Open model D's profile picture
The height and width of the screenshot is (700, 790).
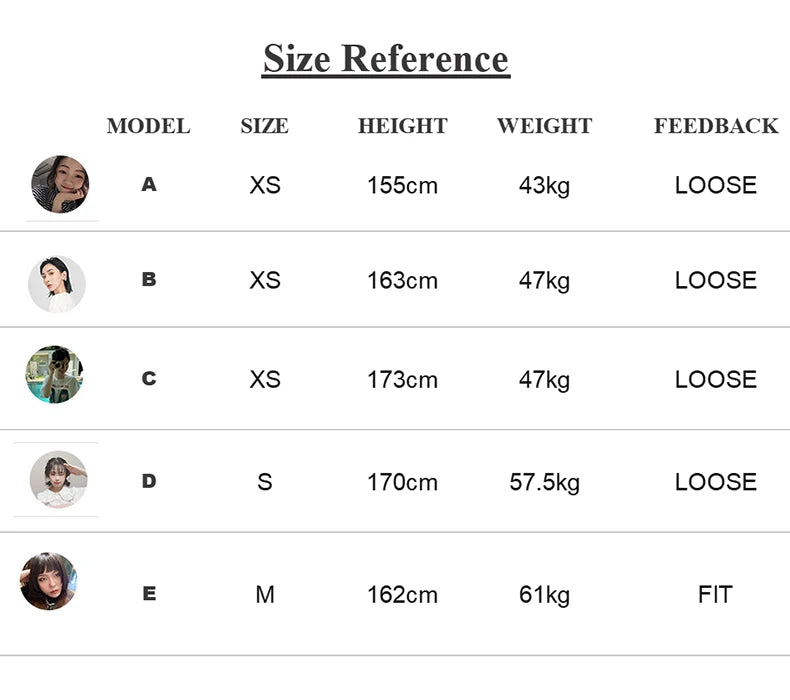[x=58, y=479]
